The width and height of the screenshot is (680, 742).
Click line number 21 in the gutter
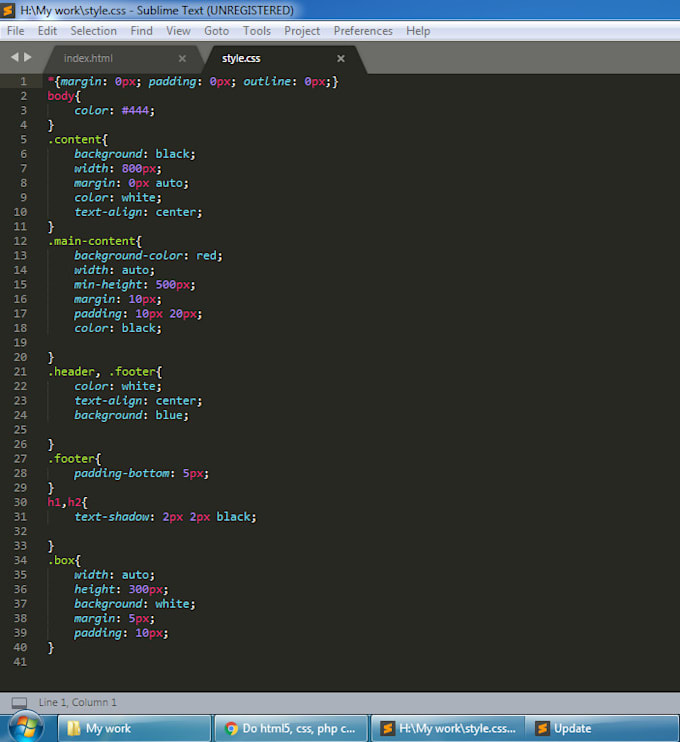(22, 372)
